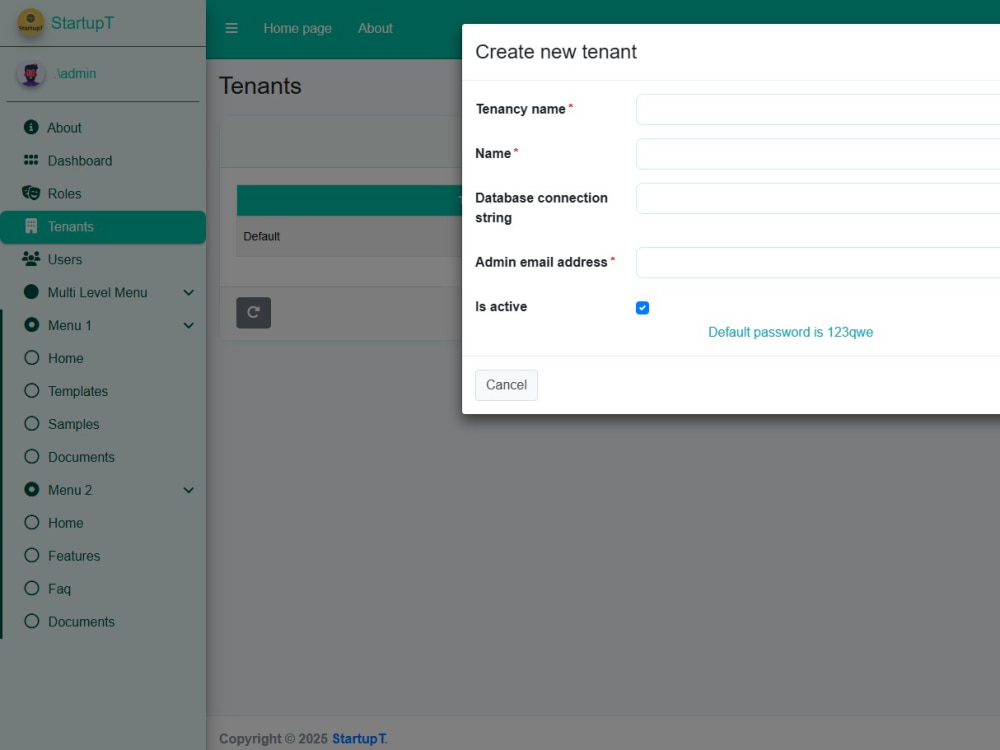Click circle icon beside Features
Image resolution: width=1000 pixels, height=750 pixels.
(x=31, y=555)
